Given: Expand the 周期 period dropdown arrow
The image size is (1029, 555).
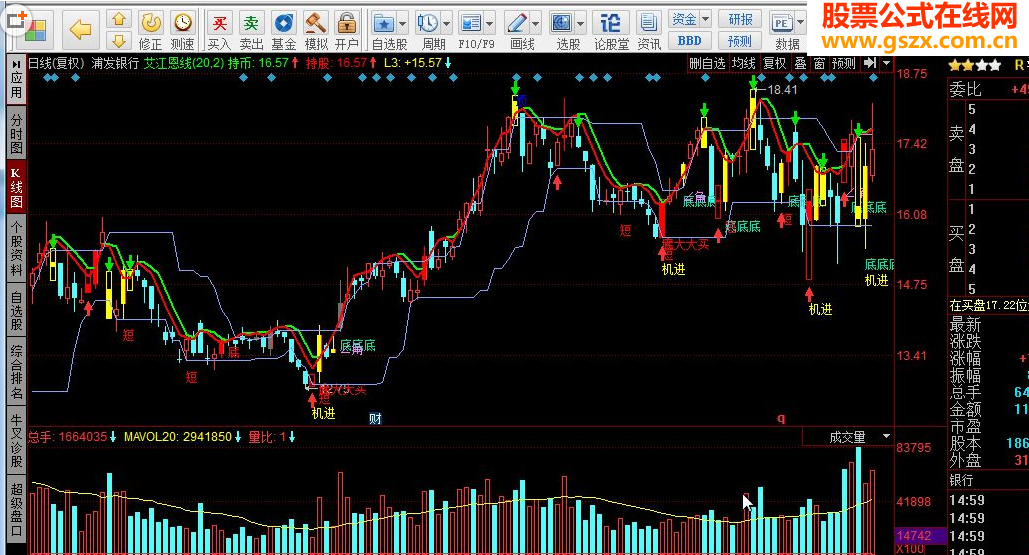Looking at the screenshot, I should [x=446, y=24].
